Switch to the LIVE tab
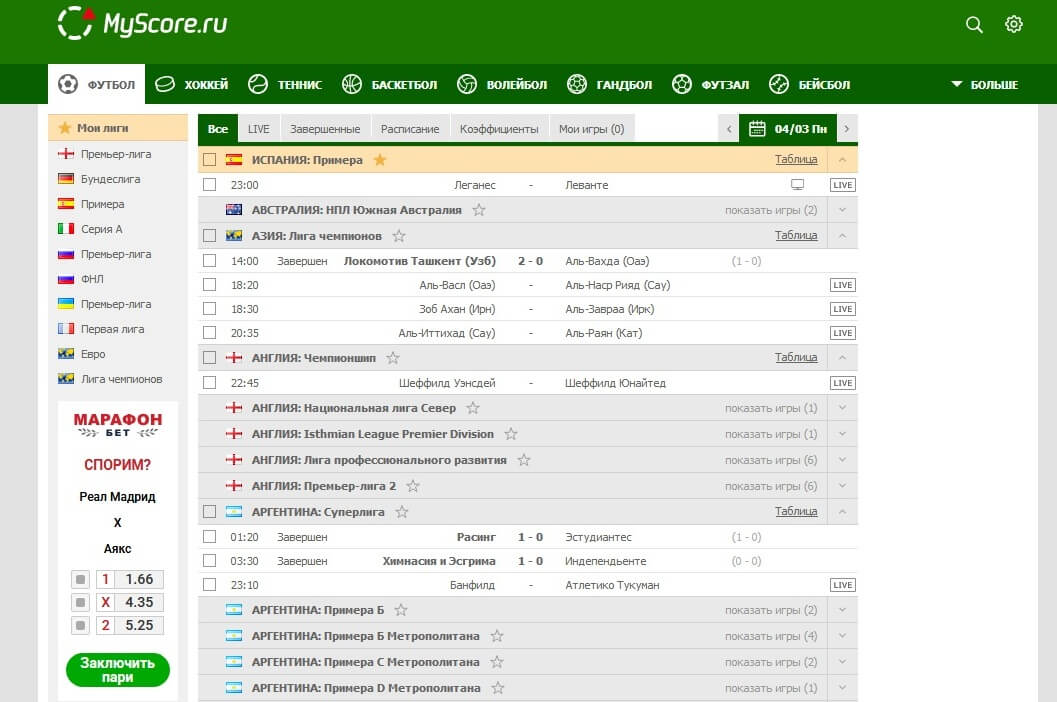The image size is (1057, 702). tap(258, 129)
